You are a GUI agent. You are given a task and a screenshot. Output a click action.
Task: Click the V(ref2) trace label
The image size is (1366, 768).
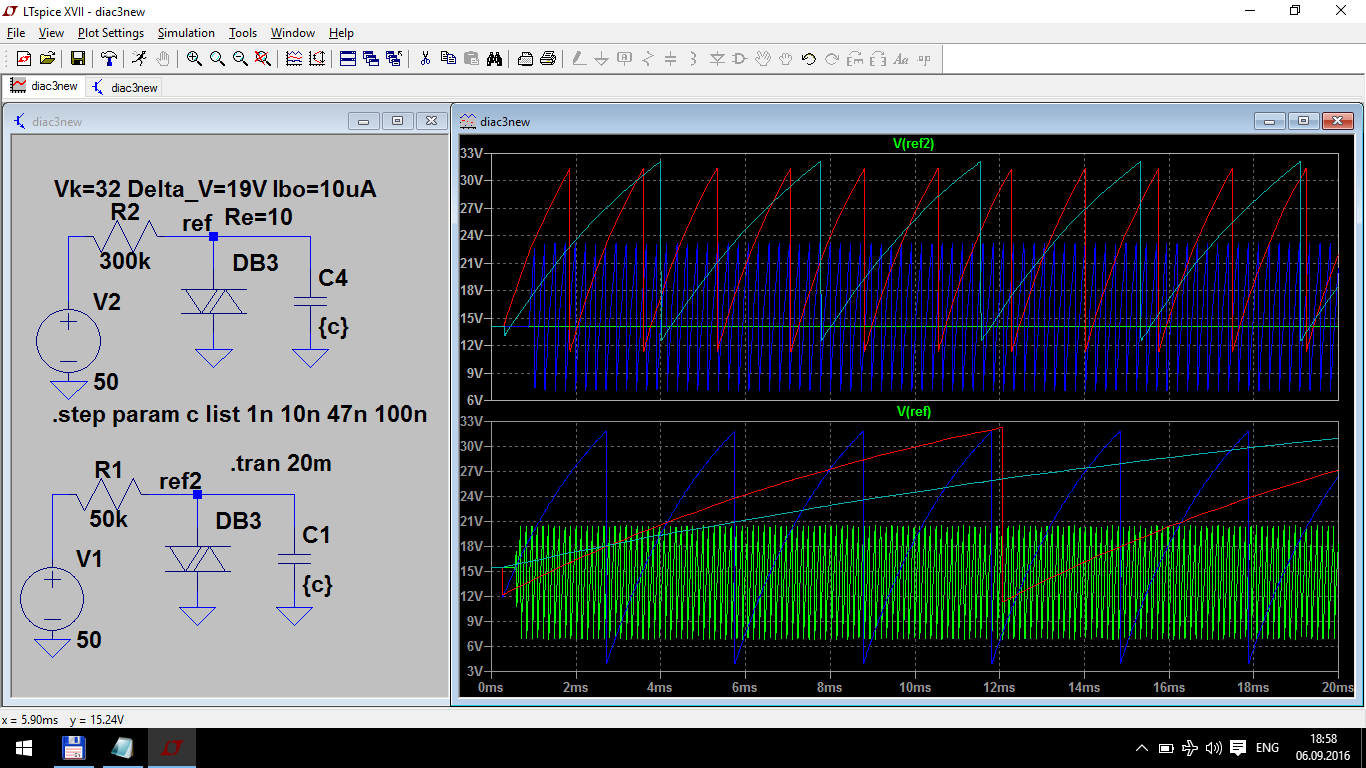[913, 144]
